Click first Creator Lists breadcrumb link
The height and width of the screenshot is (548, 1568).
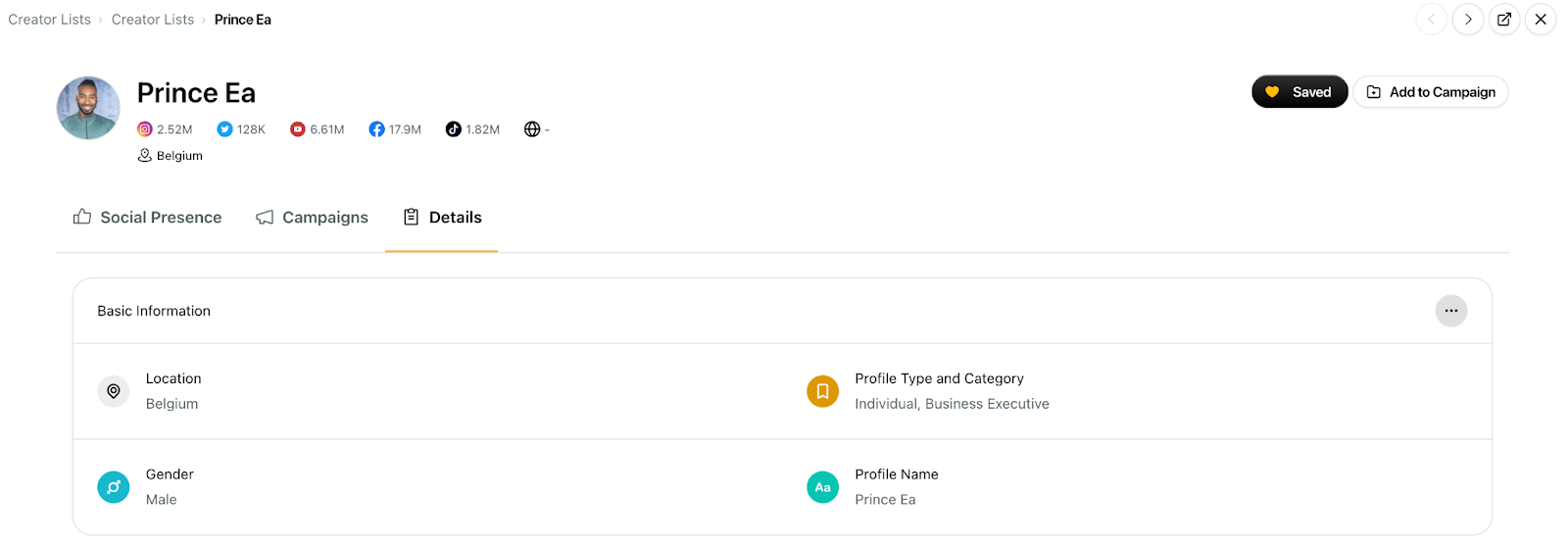coord(49,20)
